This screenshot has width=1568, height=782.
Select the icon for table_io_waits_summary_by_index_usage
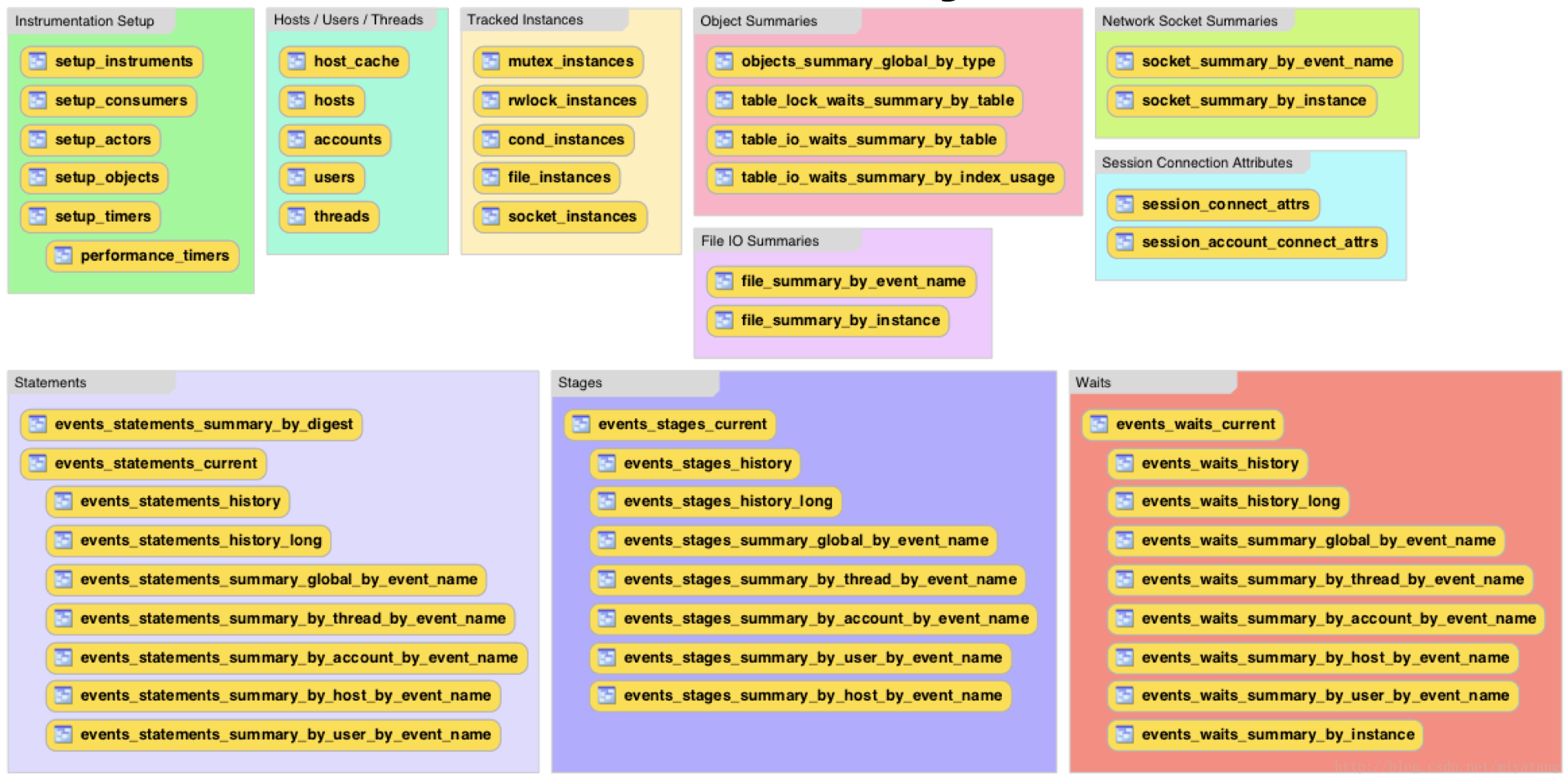coord(724,178)
